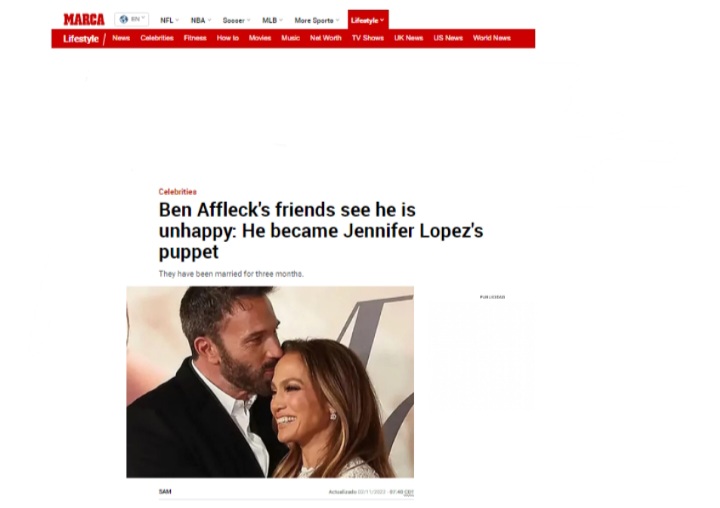Expand the NBA dropdown menu
Image resolution: width=720 pixels, height=508 pixels.
(x=201, y=20)
